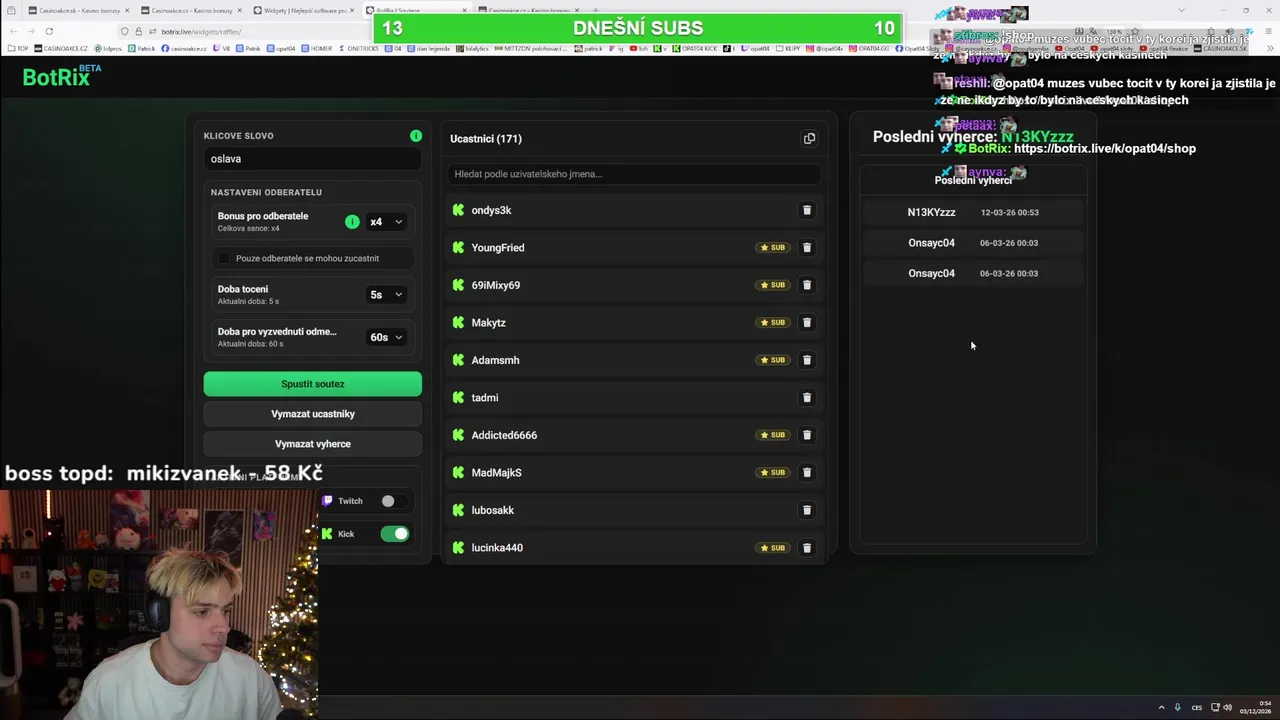Show more bookmarks overflow chevron
This screenshot has width=1280, height=720.
(x=1270, y=48)
